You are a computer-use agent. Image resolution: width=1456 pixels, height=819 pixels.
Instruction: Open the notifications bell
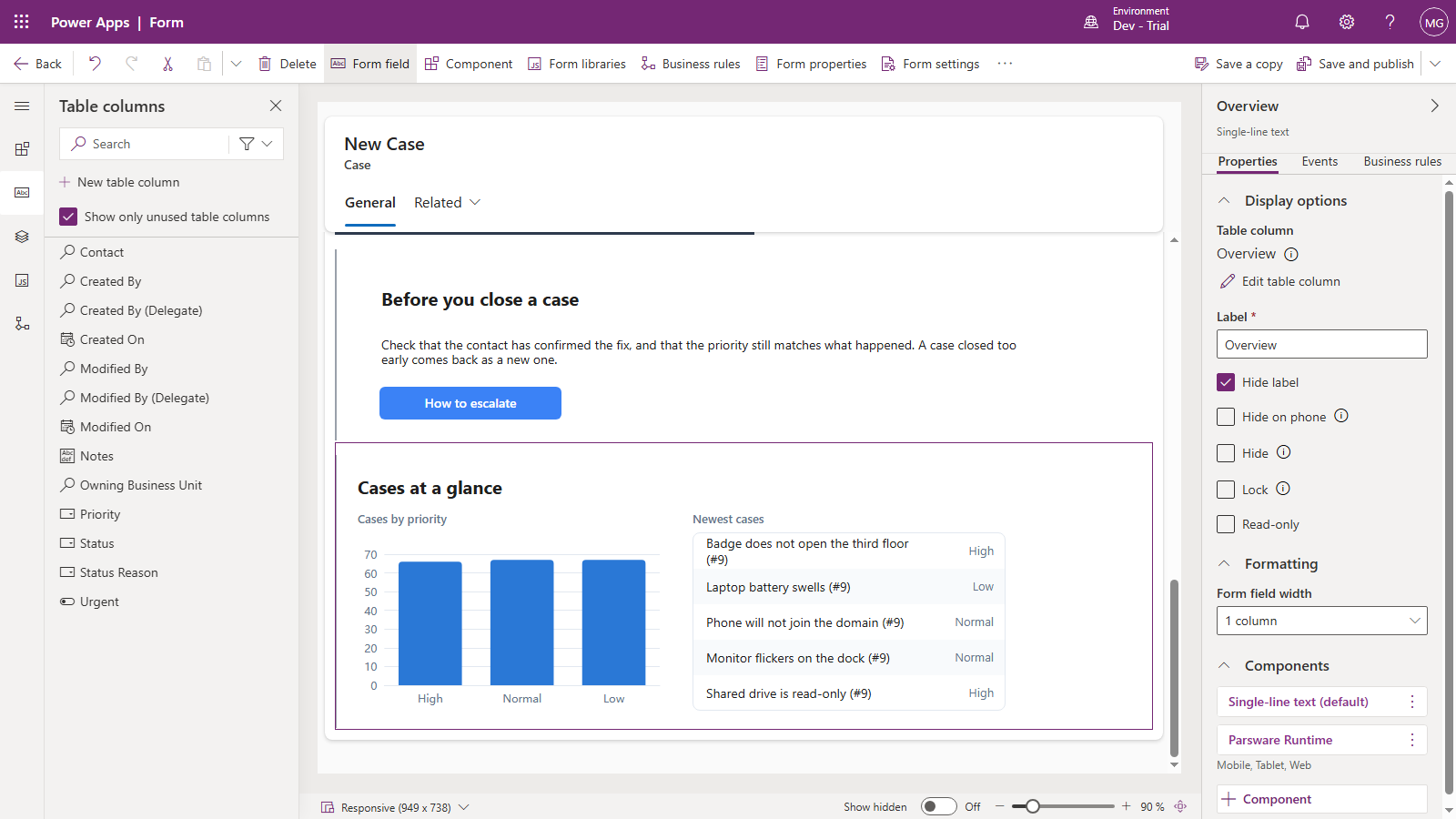click(x=1302, y=22)
